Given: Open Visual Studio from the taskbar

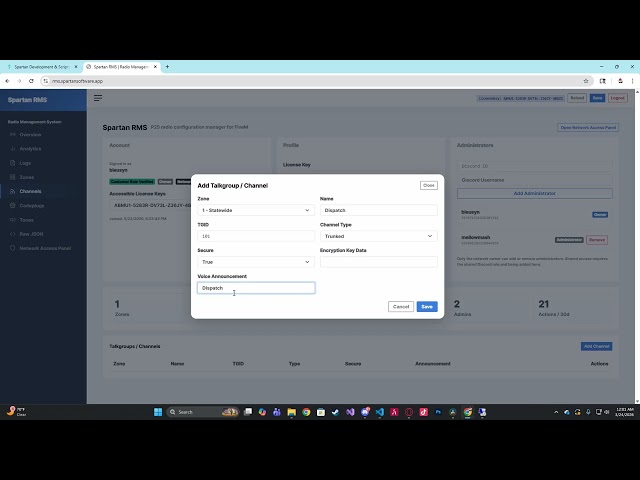Looking at the screenshot, I should pos(350,412).
